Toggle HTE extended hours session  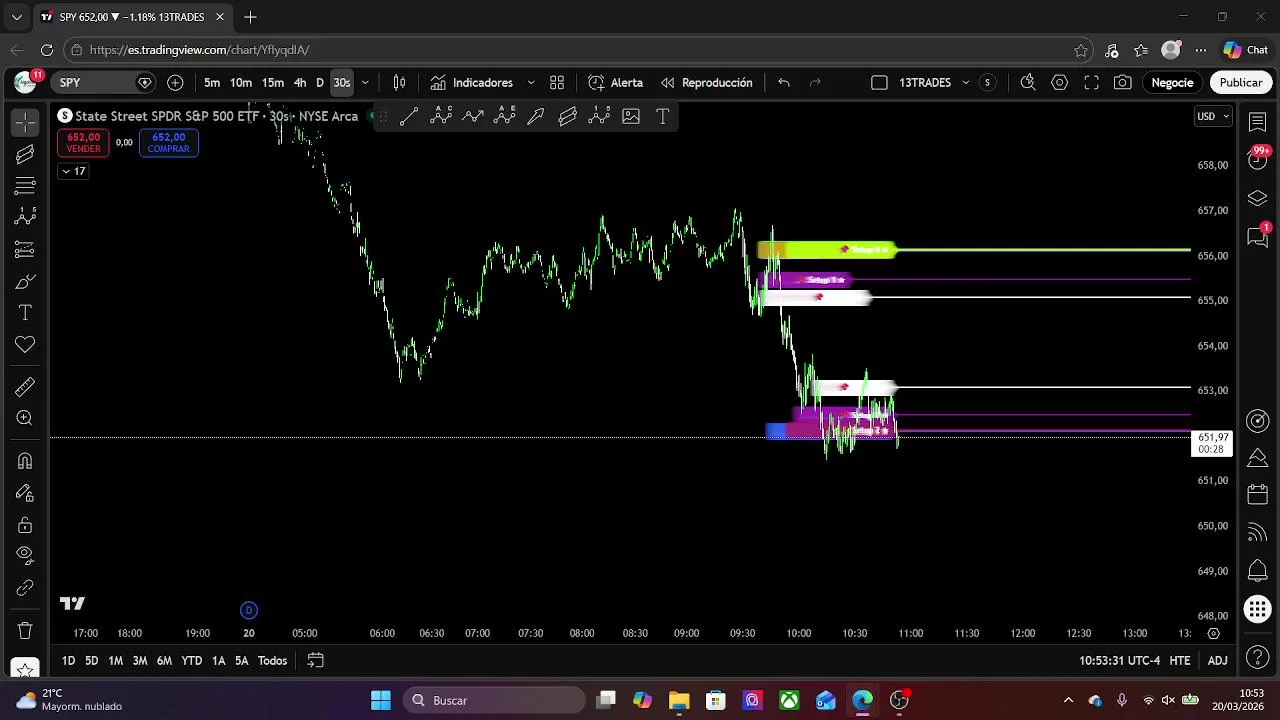click(1180, 661)
